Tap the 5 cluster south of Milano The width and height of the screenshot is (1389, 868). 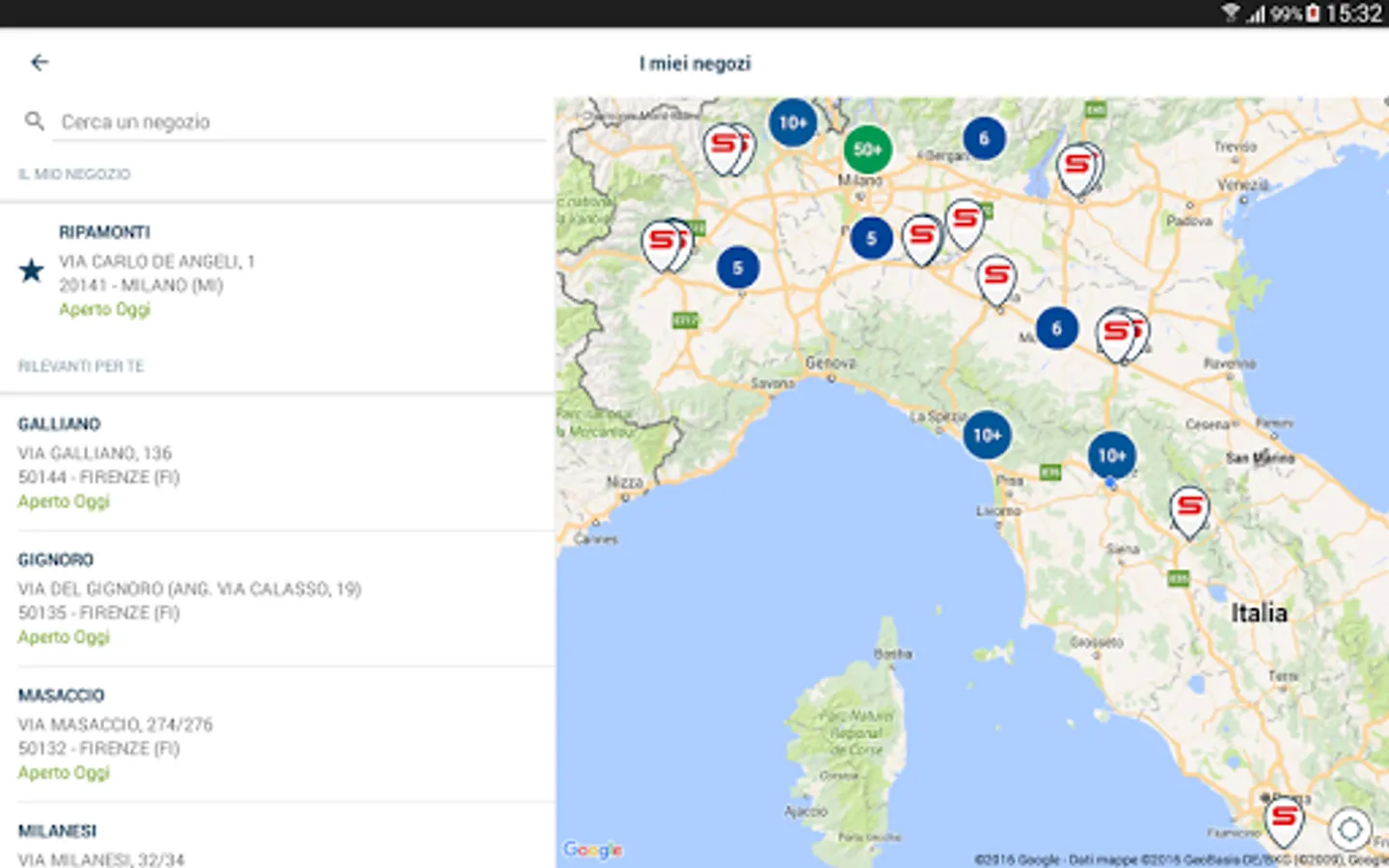pos(871,238)
